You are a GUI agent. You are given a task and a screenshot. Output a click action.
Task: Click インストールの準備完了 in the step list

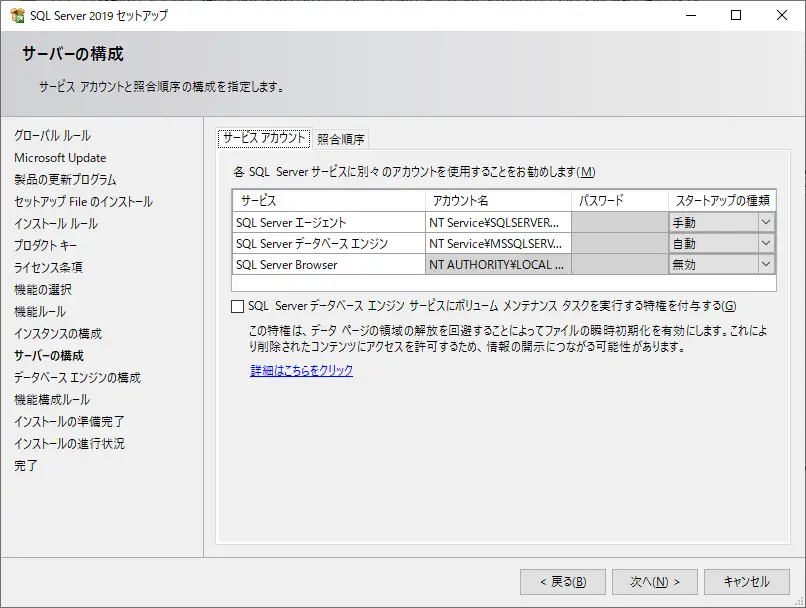coord(69,422)
